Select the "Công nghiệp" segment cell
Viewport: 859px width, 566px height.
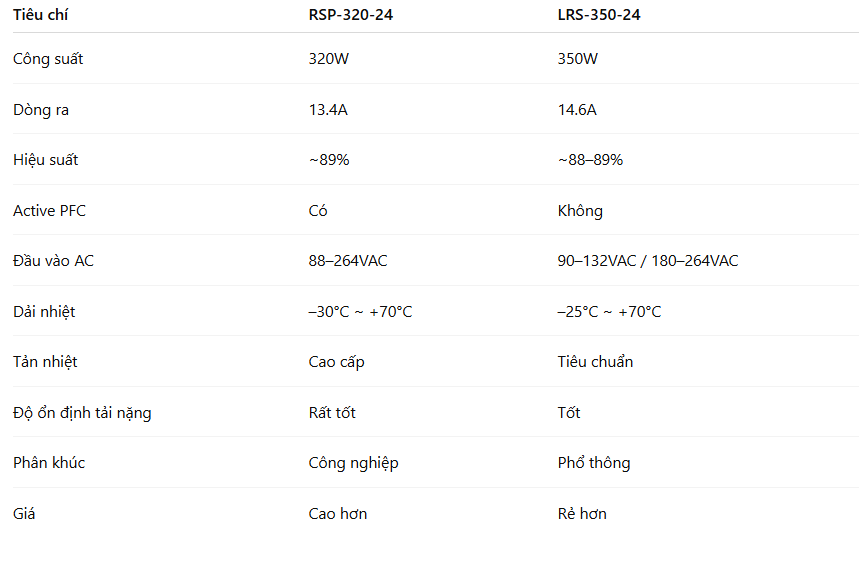(353, 463)
